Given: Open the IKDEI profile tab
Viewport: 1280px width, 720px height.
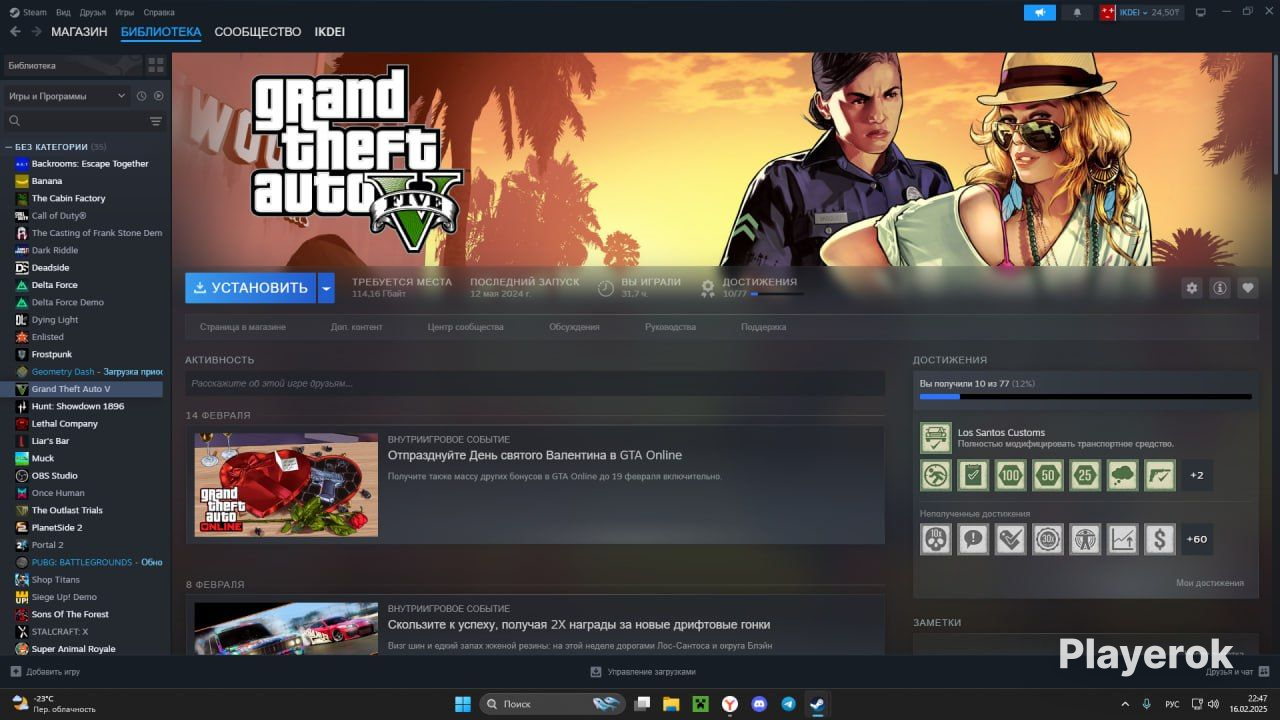Looking at the screenshot, I should [330, 32].
